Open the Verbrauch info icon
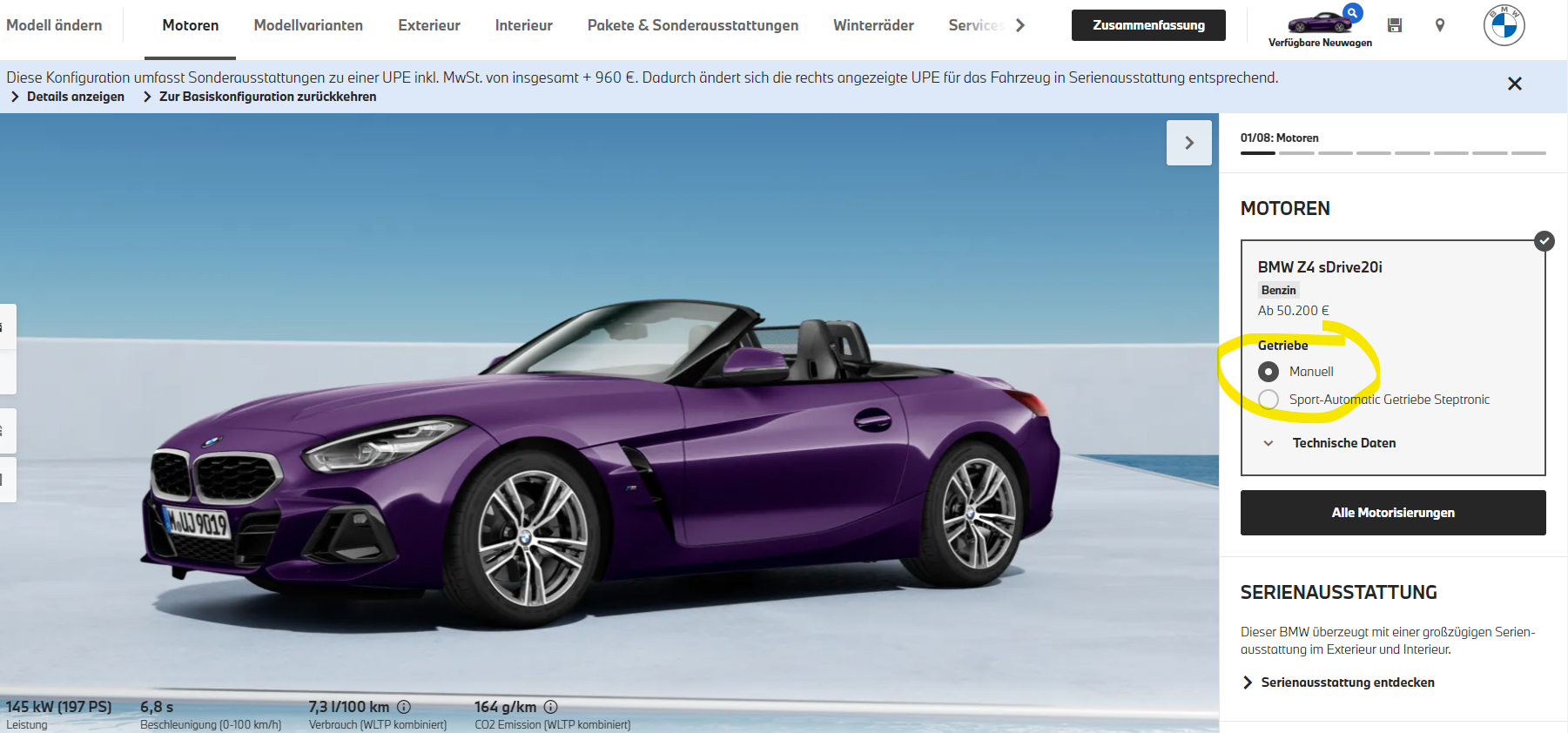 click(x=404, y=707)
